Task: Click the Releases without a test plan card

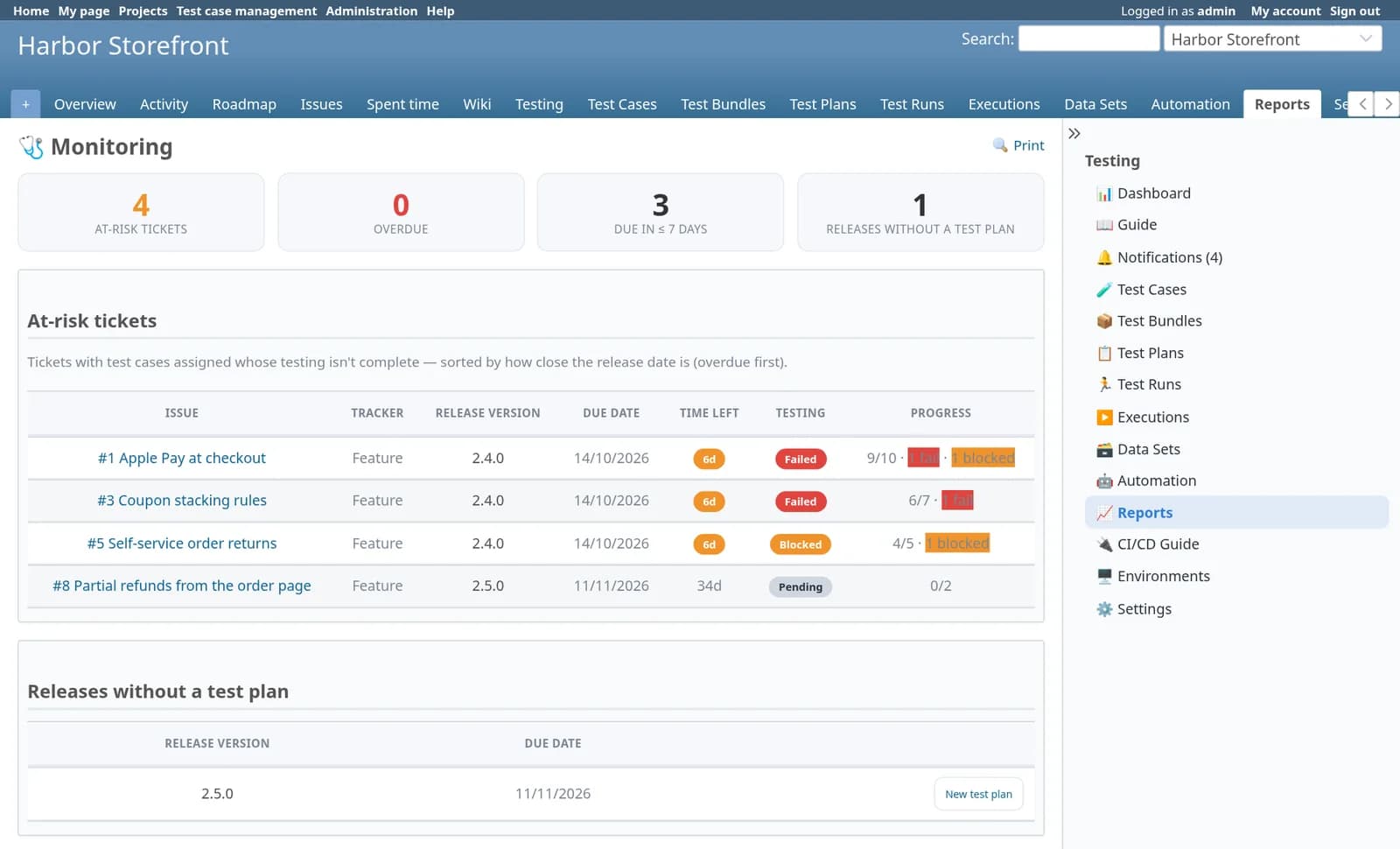Action: pos(920,212)
